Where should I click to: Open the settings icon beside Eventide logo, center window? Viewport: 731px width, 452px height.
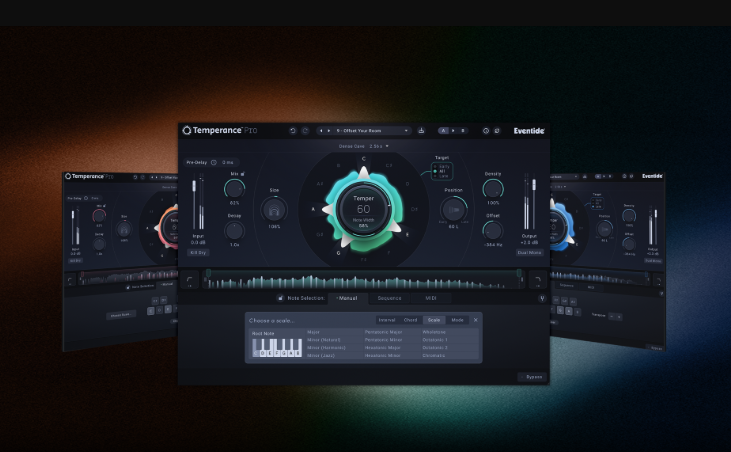point(497,131)
